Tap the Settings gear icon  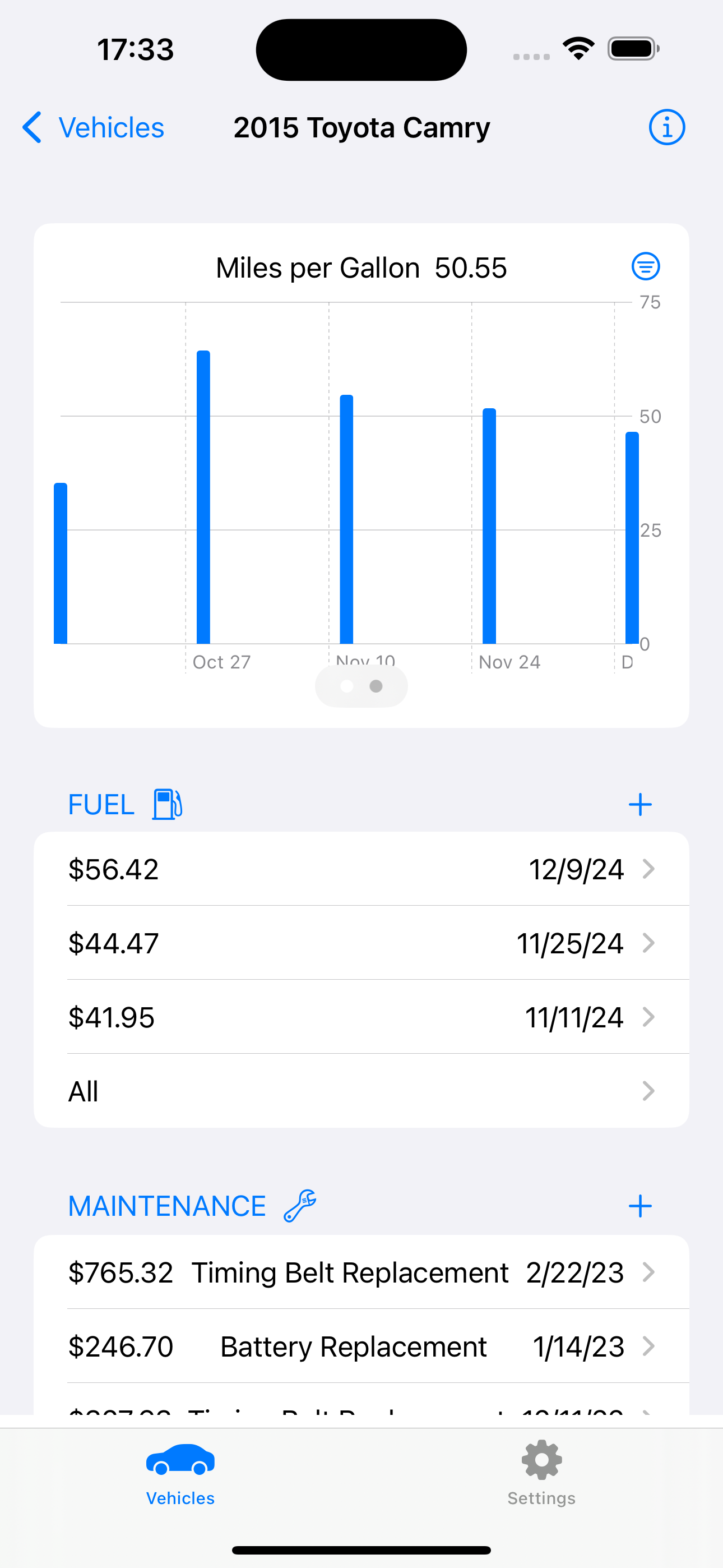pyautogui.click(x=541, y=1460)
